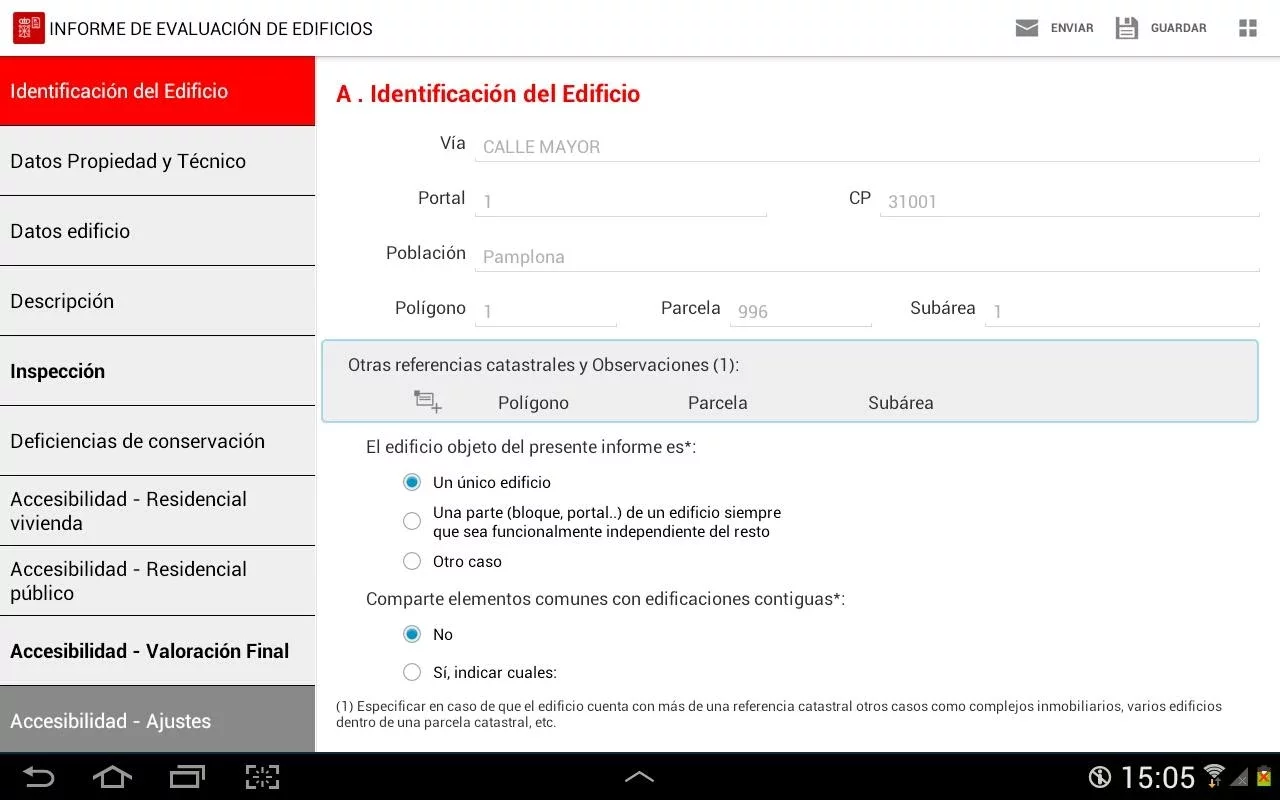Go to Datos edificio section
The height and width of the screenshot is (800, 1280).
(x=157, y=231)
